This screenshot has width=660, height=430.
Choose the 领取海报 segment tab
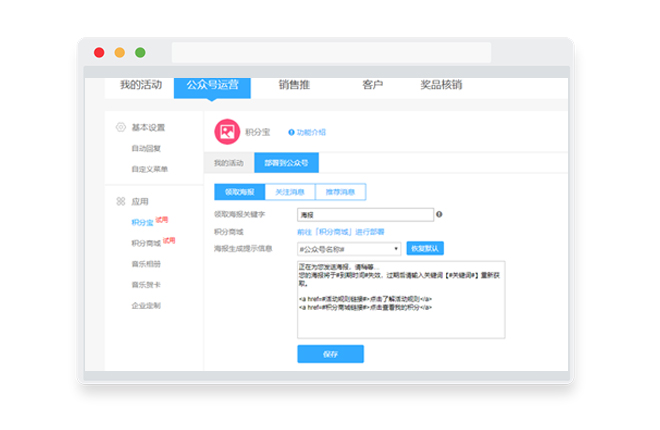[x=240, y=192]
